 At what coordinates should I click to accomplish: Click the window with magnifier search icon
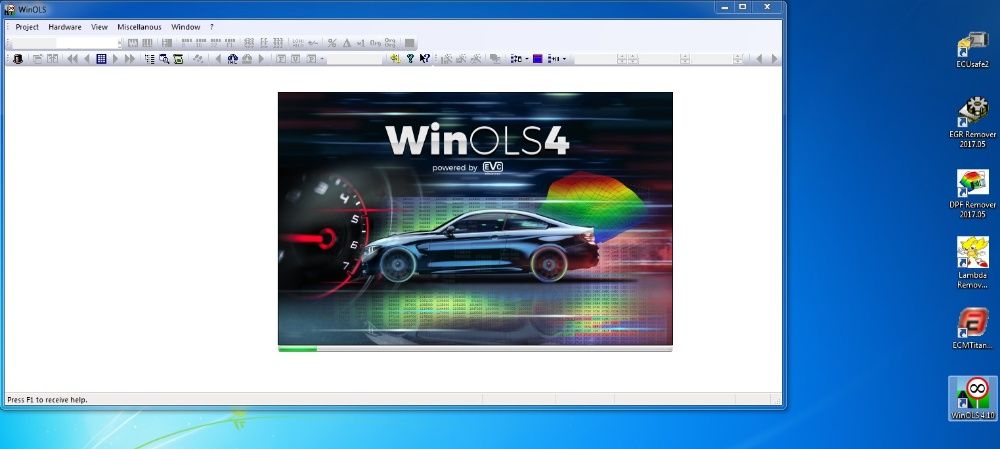164,59
